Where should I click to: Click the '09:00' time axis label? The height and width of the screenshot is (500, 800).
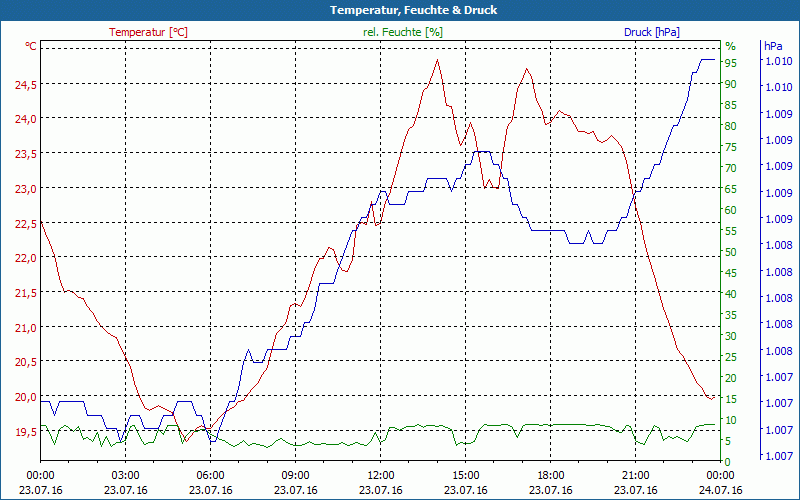point(295,476)
